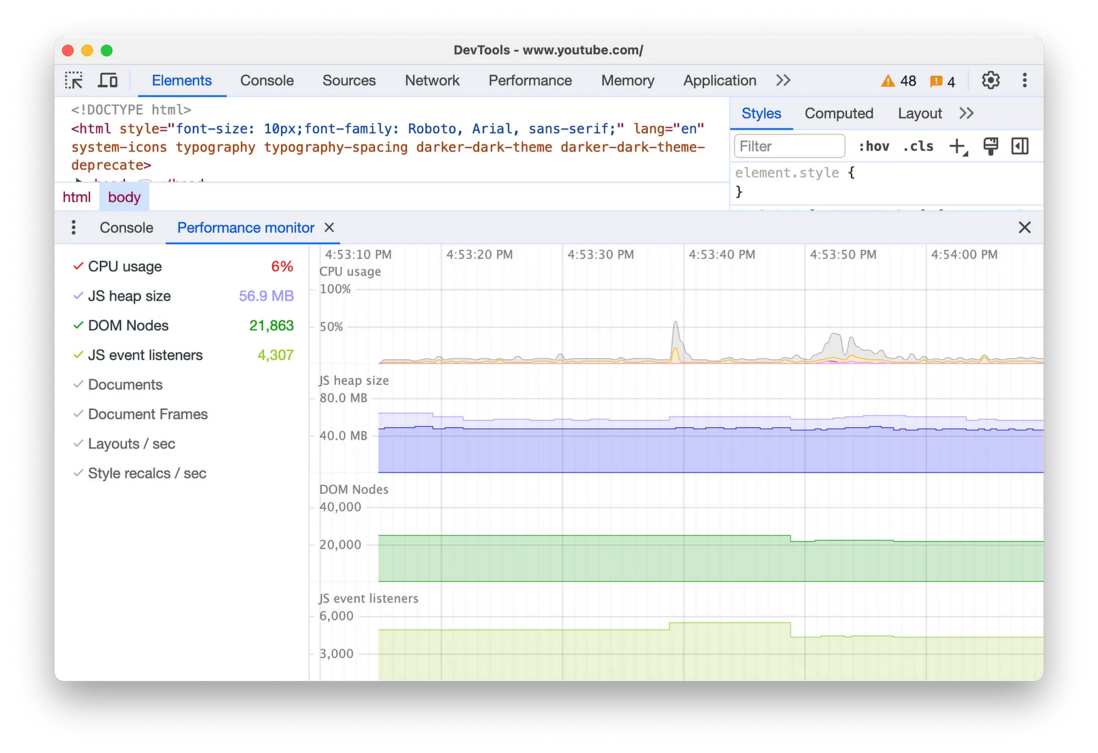The image size is (1098, 753).
Task: Click the issues counter showing 4
Action: click(x=943, y=81)
